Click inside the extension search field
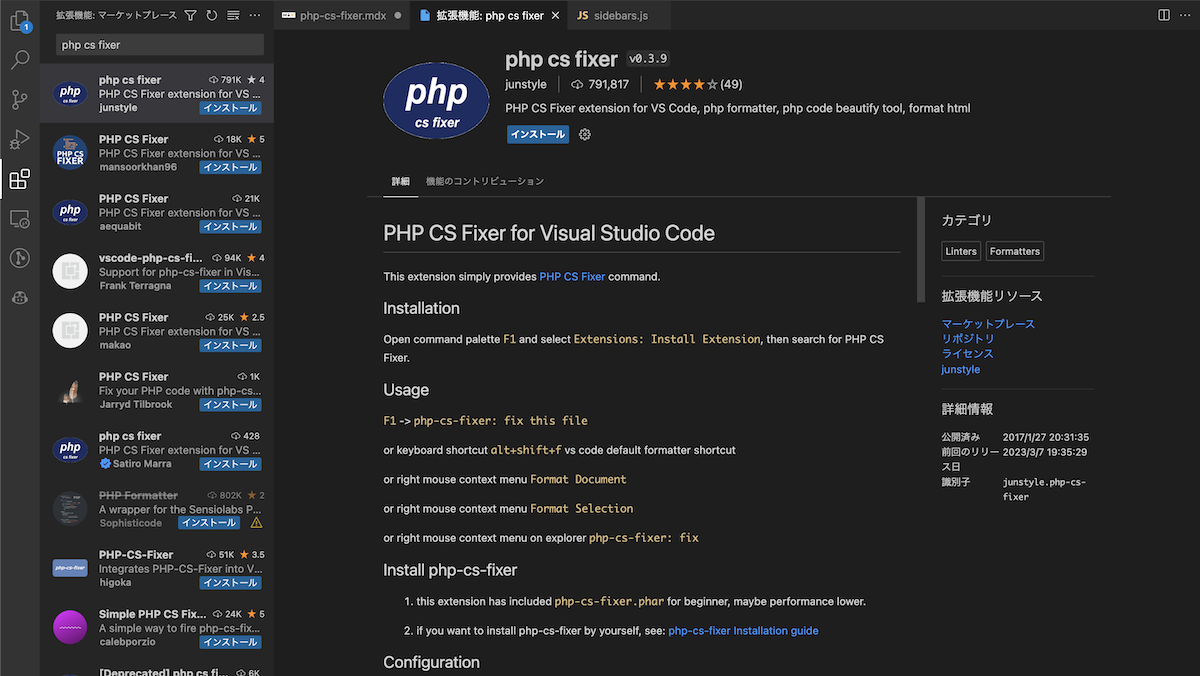This screenshot has width=1200, height=676. click(155, 44)
